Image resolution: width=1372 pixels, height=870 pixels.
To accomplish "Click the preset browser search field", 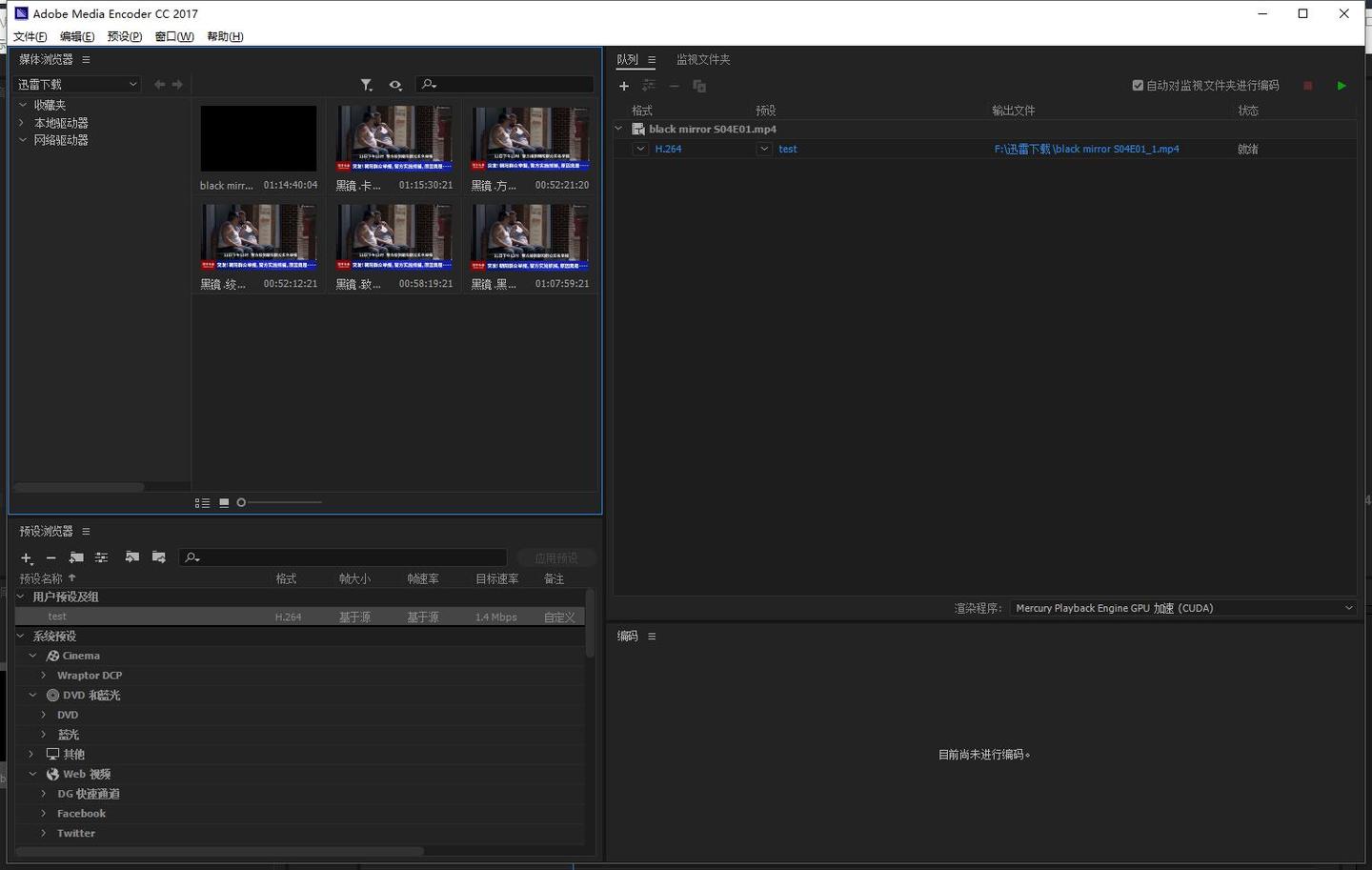I will [x=343, y=557].
